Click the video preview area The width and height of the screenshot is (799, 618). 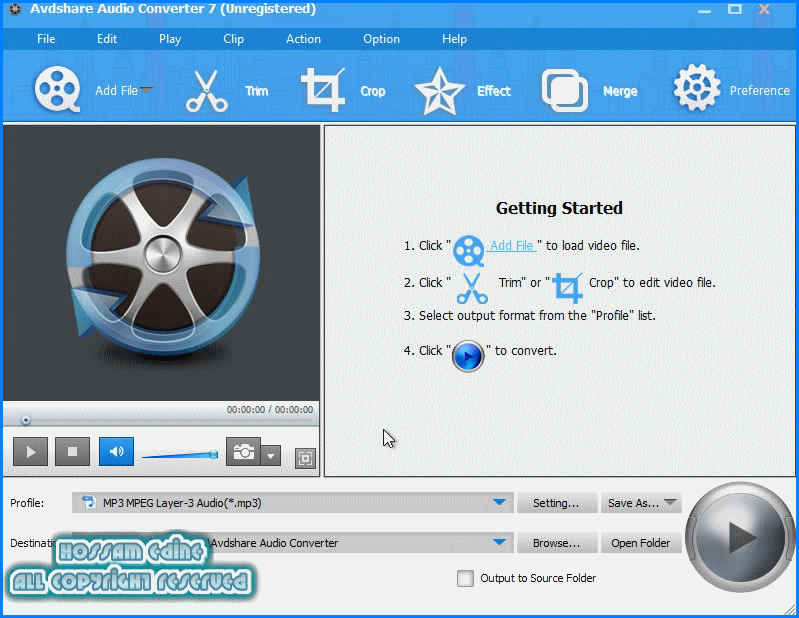pos(162,263)
